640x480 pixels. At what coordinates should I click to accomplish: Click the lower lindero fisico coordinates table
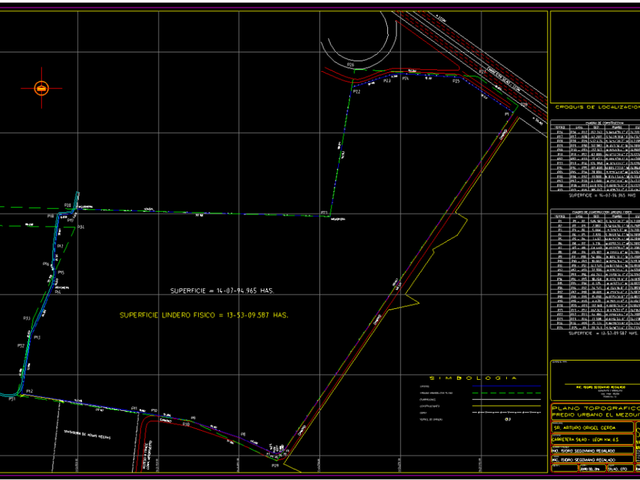click(595, 269)
